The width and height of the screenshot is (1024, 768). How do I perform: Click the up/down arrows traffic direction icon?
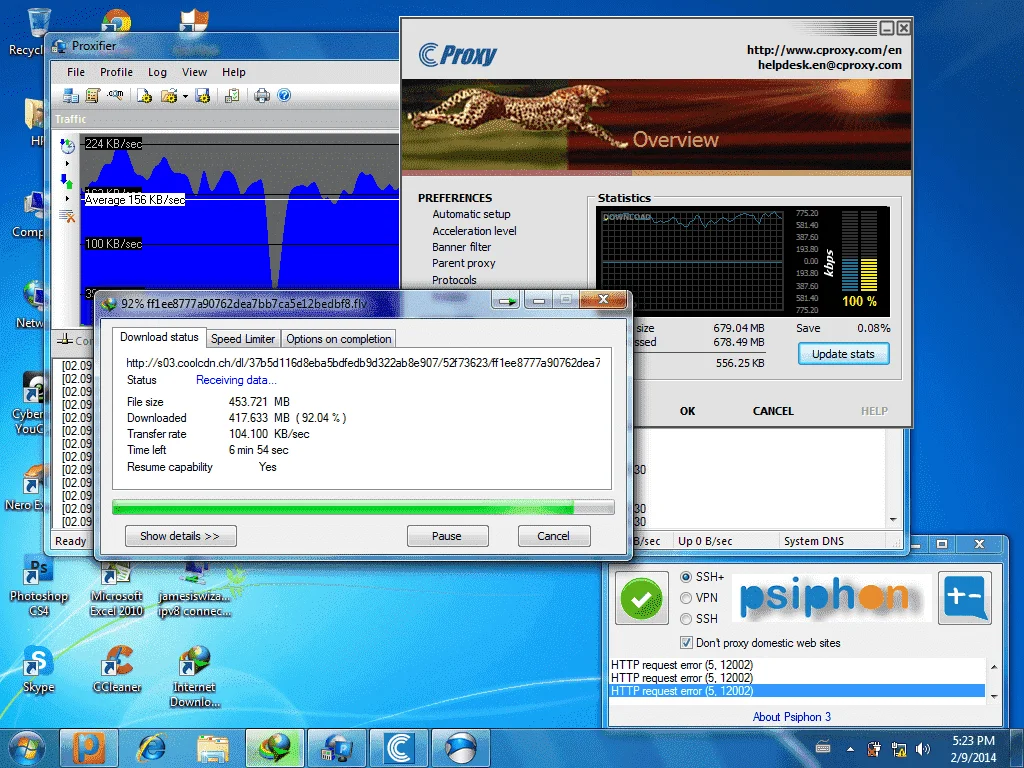point(66,182)
